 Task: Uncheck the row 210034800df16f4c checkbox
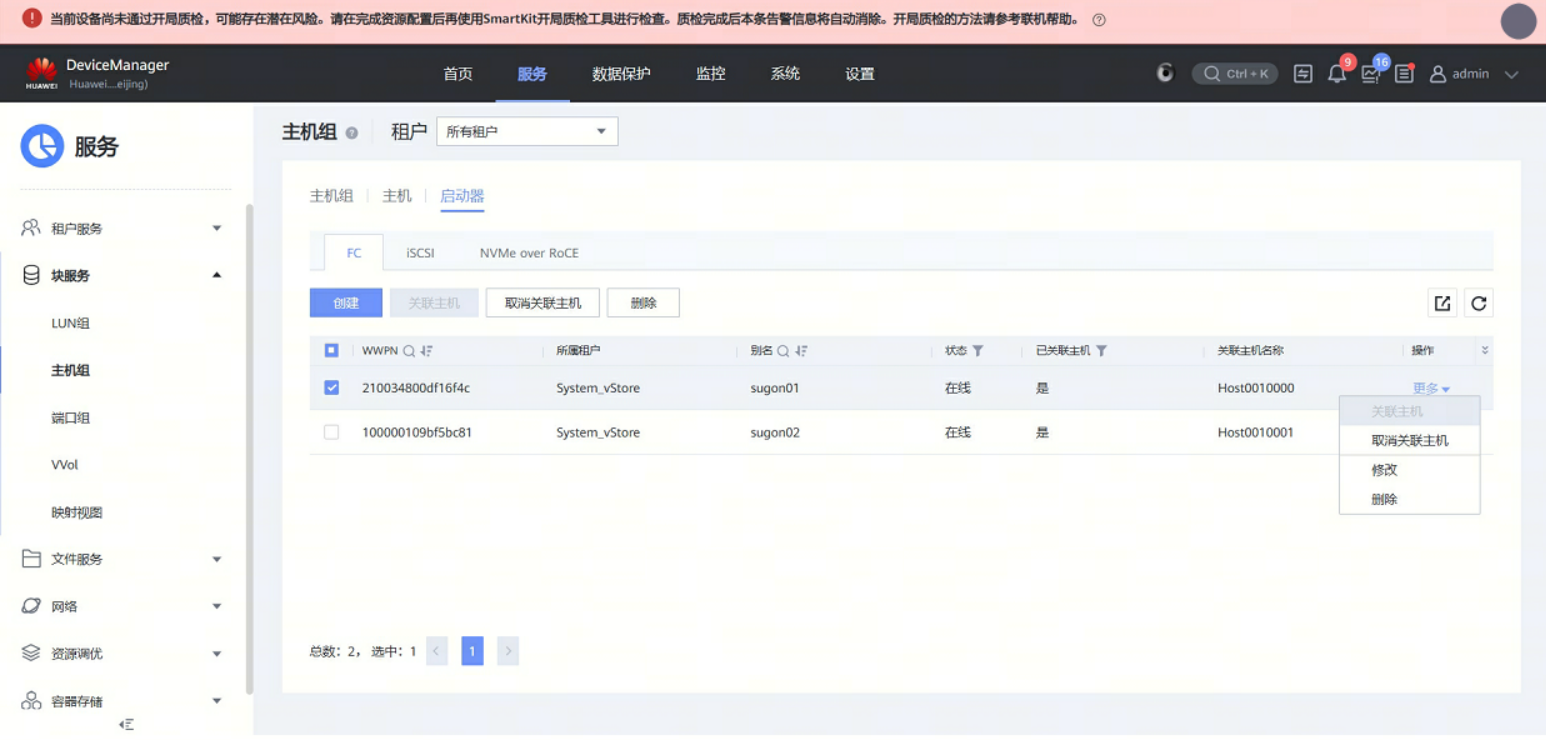point(332,388)
